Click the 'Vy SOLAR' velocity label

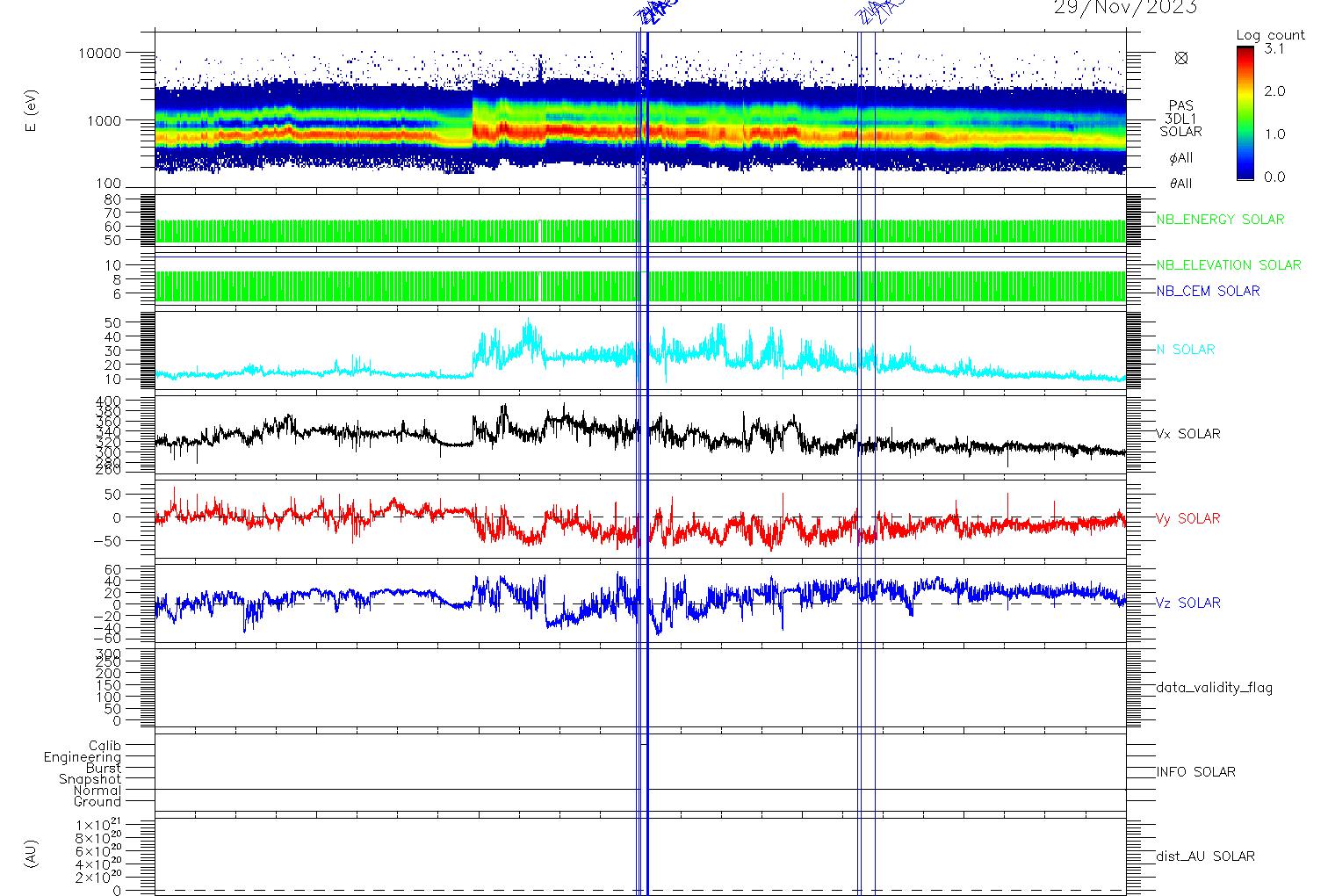point(1188,518)
